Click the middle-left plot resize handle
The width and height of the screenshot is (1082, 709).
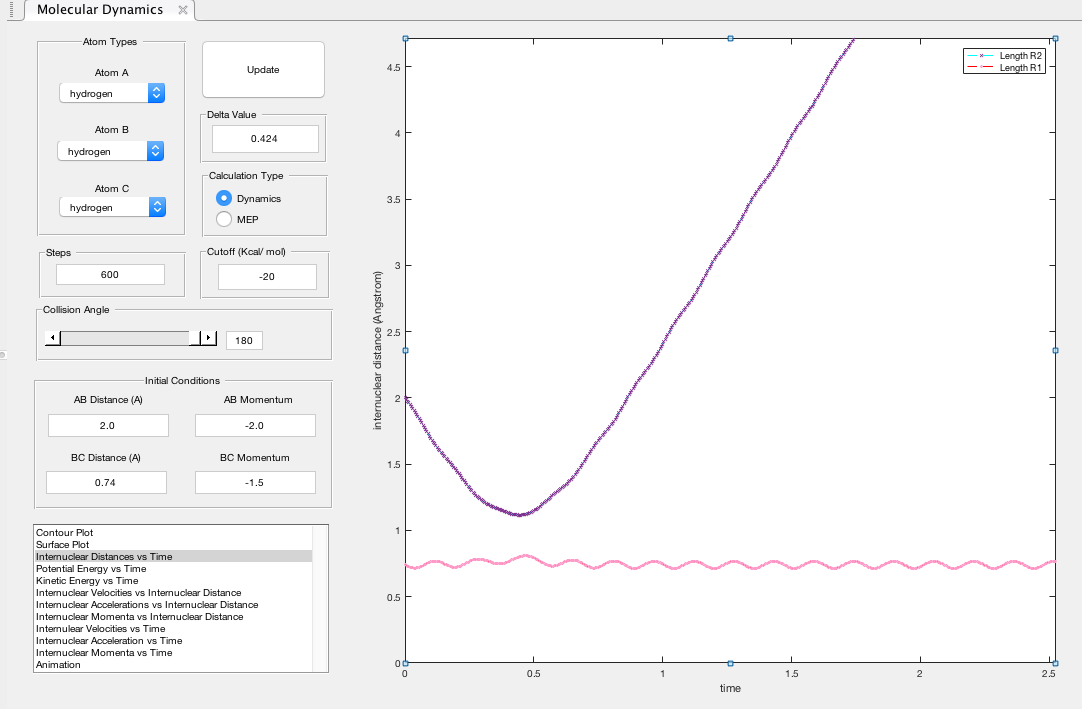[405, 351]
